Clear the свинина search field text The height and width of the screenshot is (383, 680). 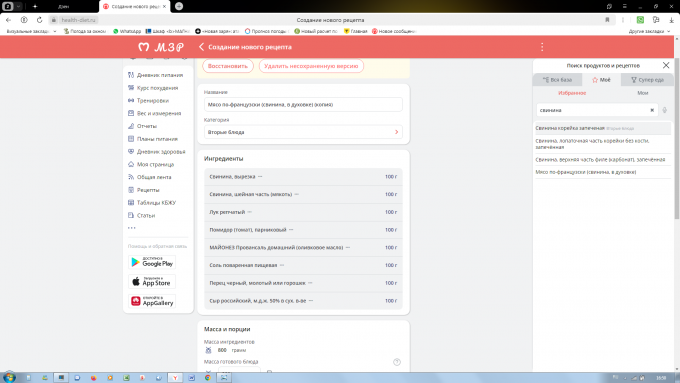click(x=652, y=110)
